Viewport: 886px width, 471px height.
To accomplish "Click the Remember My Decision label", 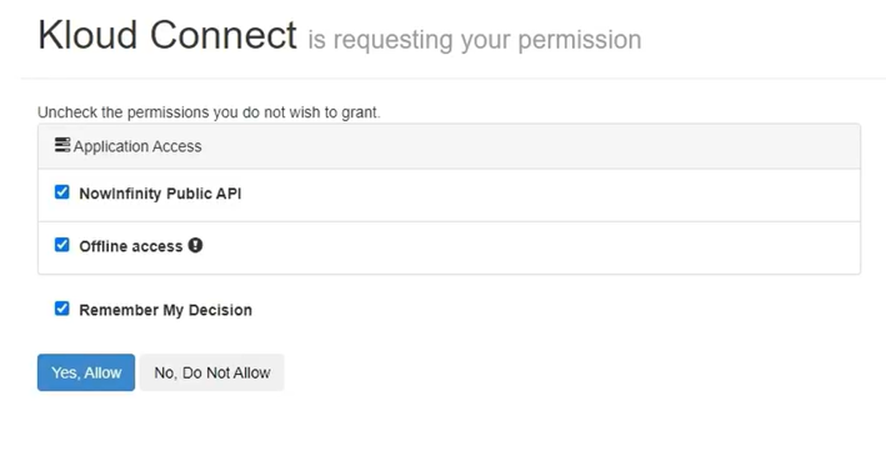I will (165, 310).
